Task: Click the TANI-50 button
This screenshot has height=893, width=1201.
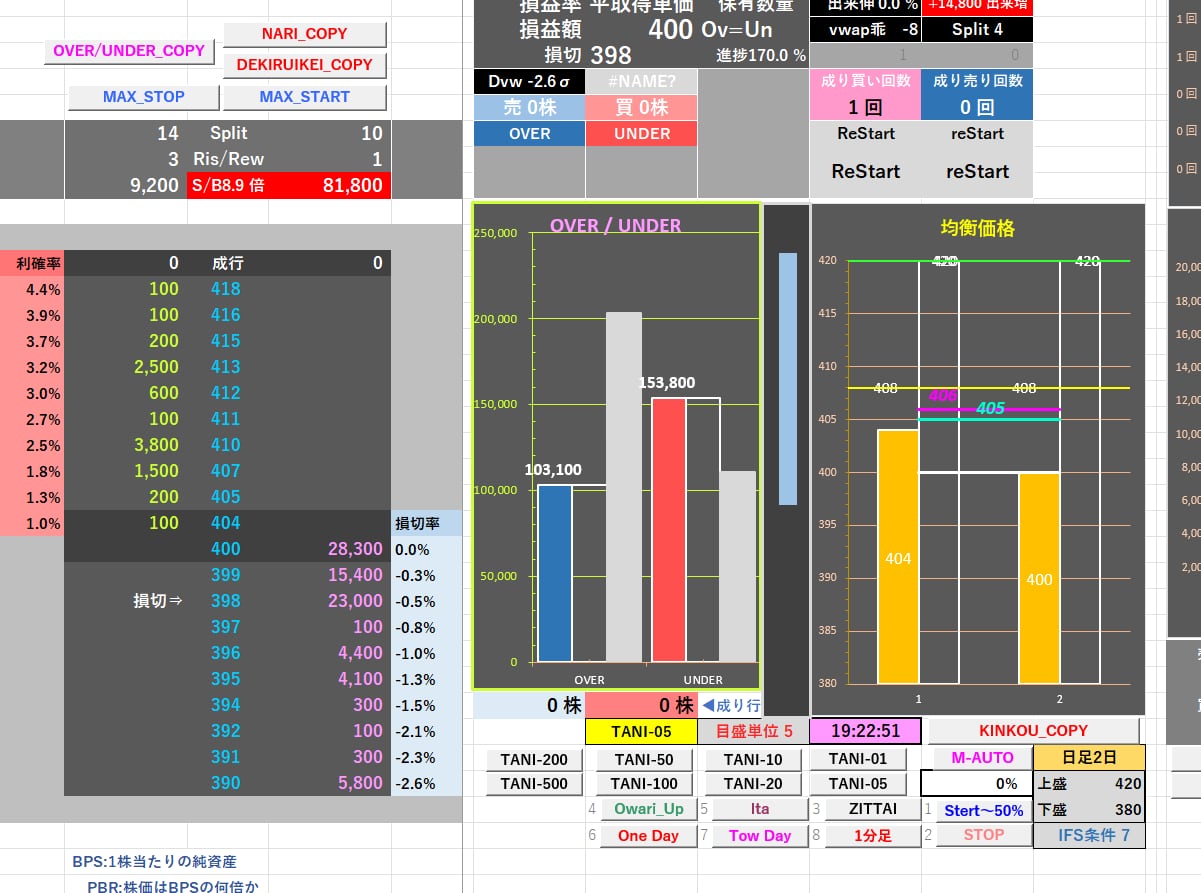Action: click(x=645, y=760)
